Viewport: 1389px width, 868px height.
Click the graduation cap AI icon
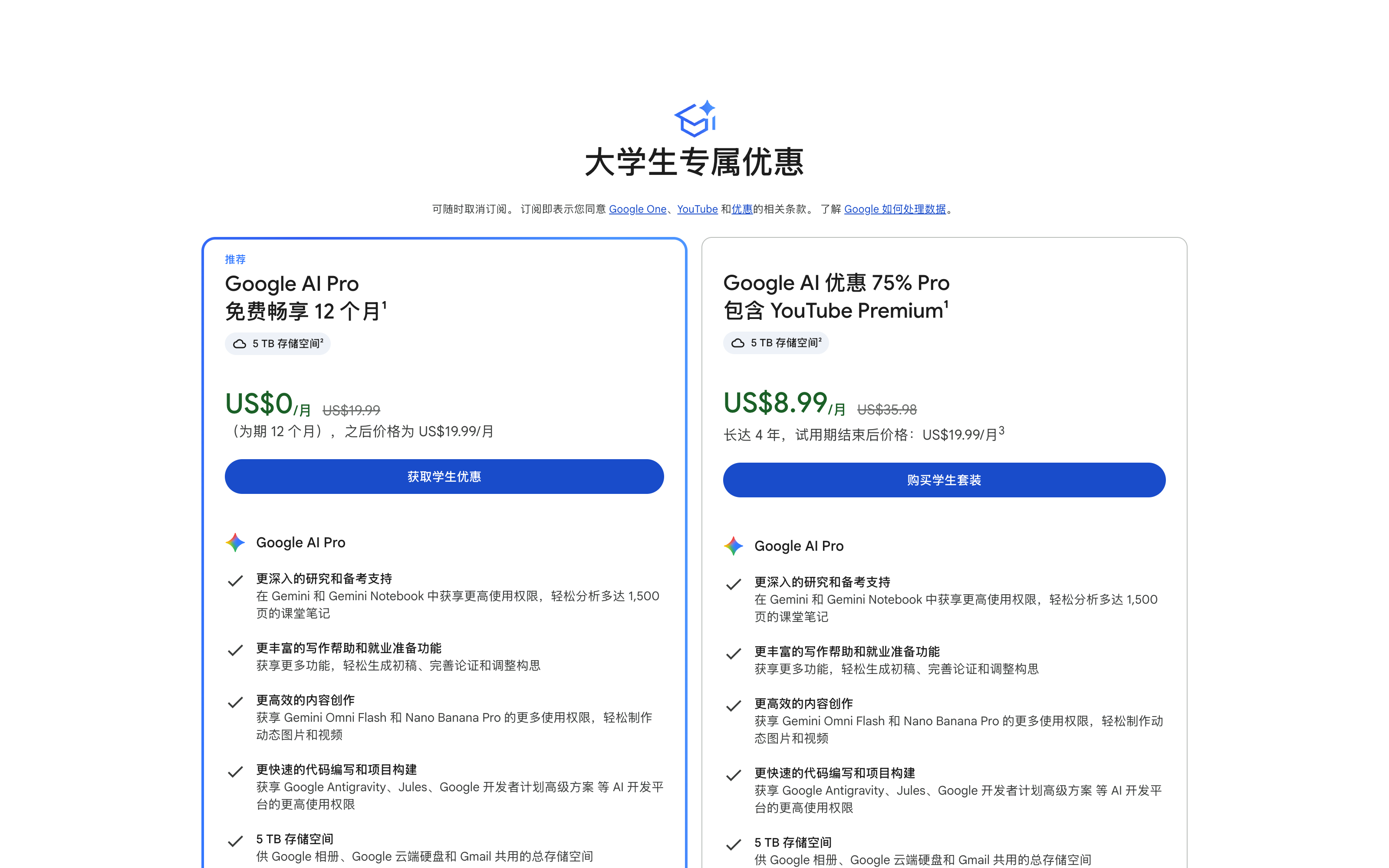694,119
